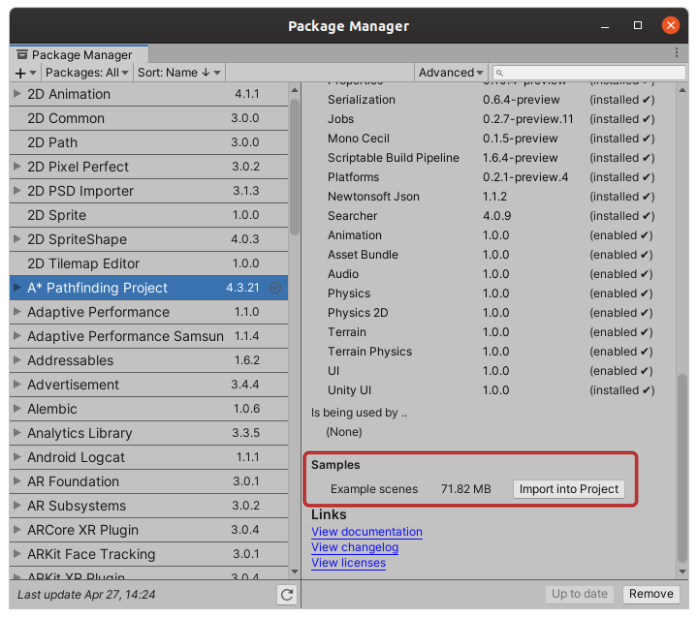Select the 2D Sprite package
This screenshot has width=698, height=618.
tap(149, 215)
